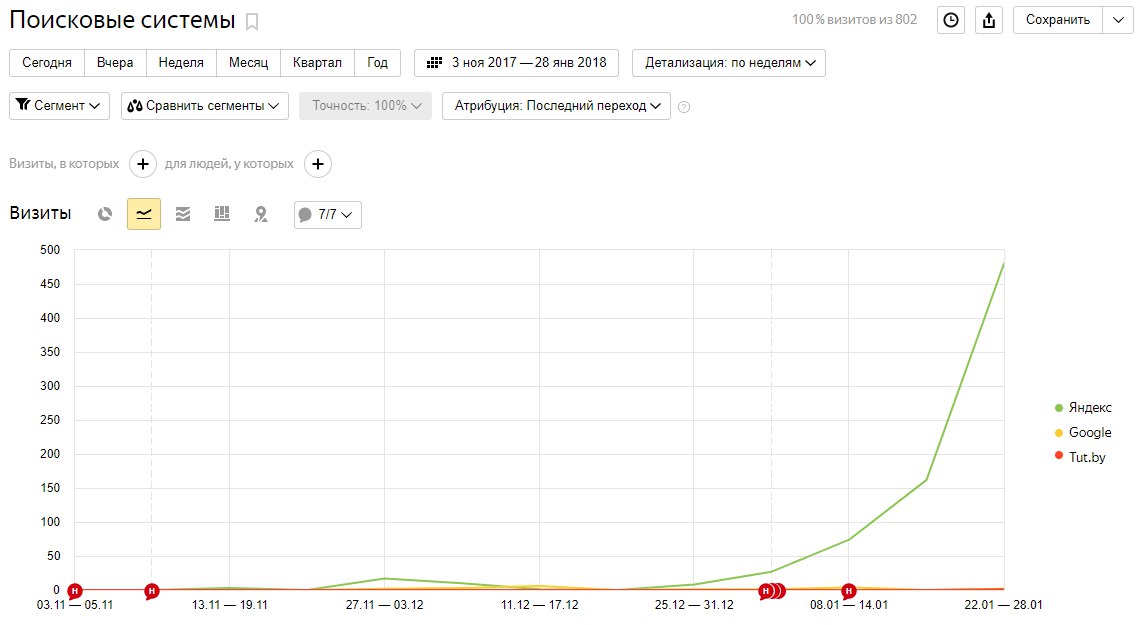The height and width of the screenshot is (625, 1136).
Task: Click the x-axis label 27.11 — 03.12
Action: (385, 605)
